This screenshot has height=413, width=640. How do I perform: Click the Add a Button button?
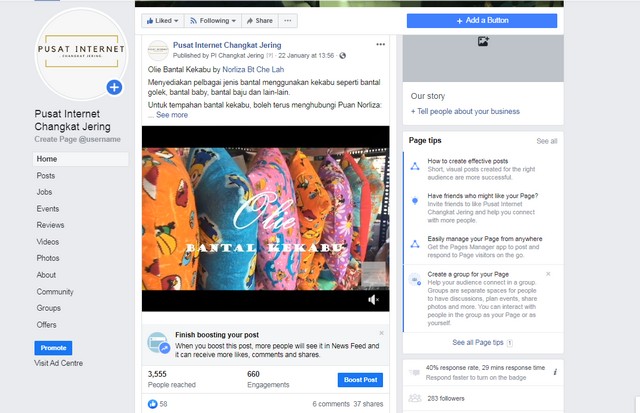[482, 20]
